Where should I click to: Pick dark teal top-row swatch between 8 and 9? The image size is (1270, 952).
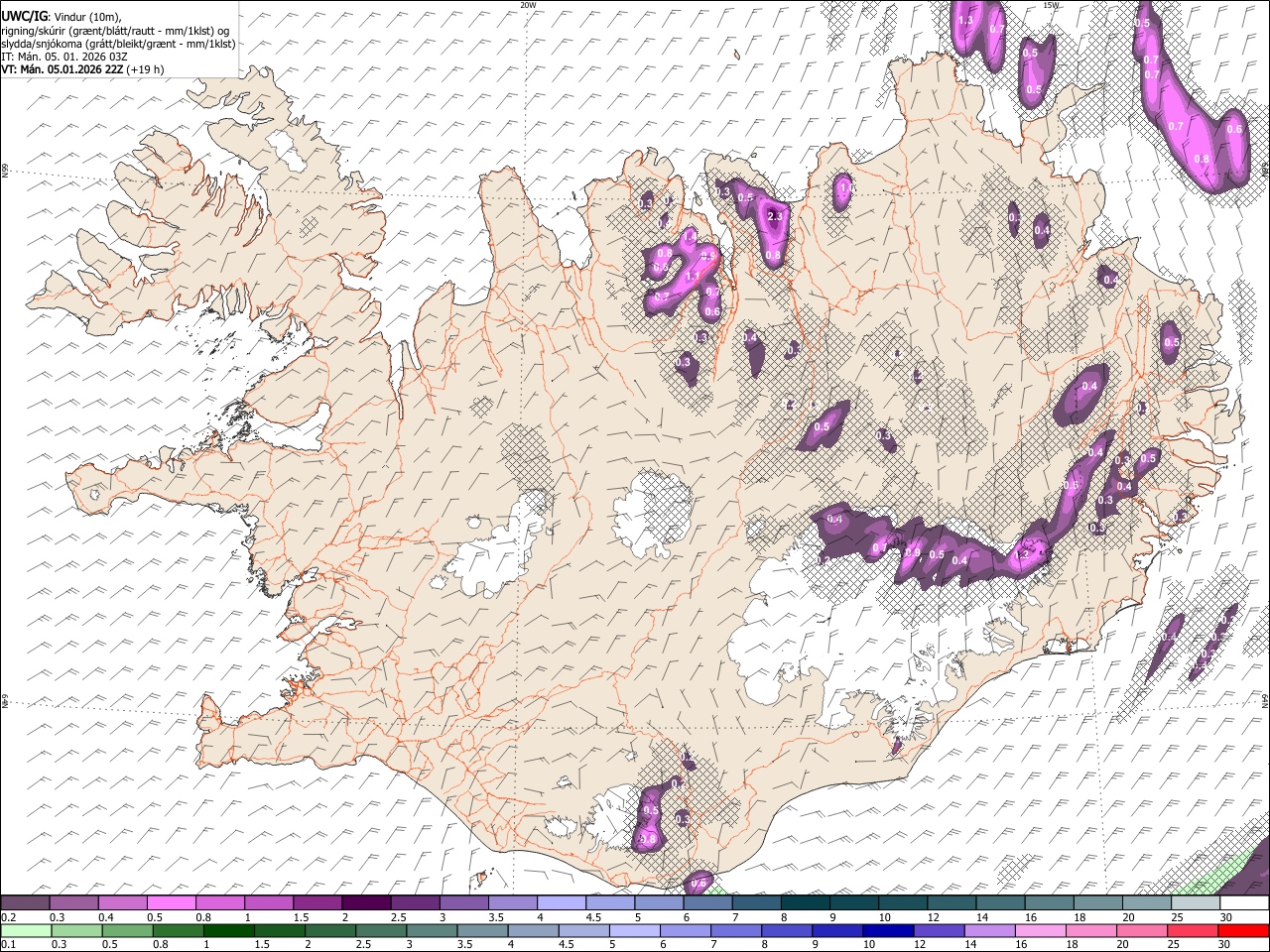tap(805, 903)
